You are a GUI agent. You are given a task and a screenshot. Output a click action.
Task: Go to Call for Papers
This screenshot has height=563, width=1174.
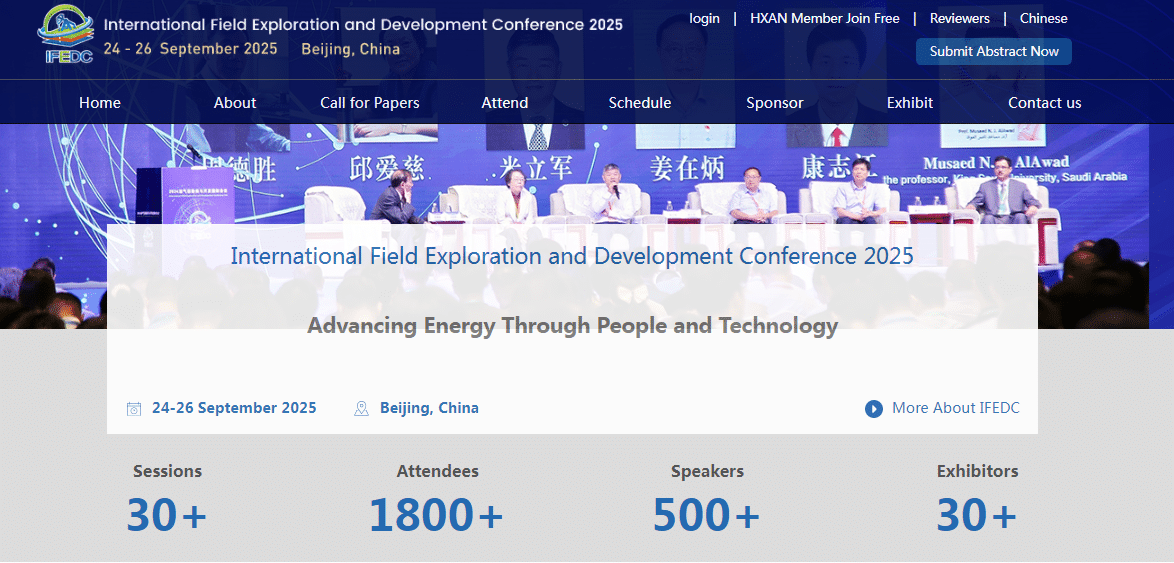tap(370, 103)
